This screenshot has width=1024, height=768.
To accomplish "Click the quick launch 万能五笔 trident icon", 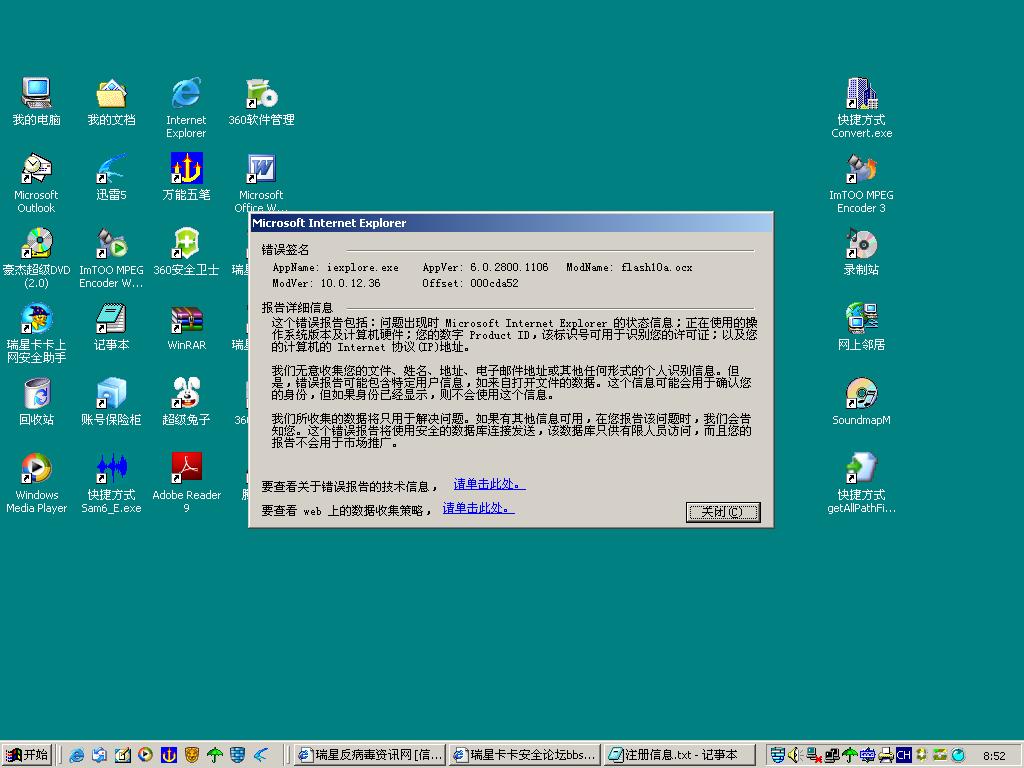I will pyautogui.click(x=168, y=756).
